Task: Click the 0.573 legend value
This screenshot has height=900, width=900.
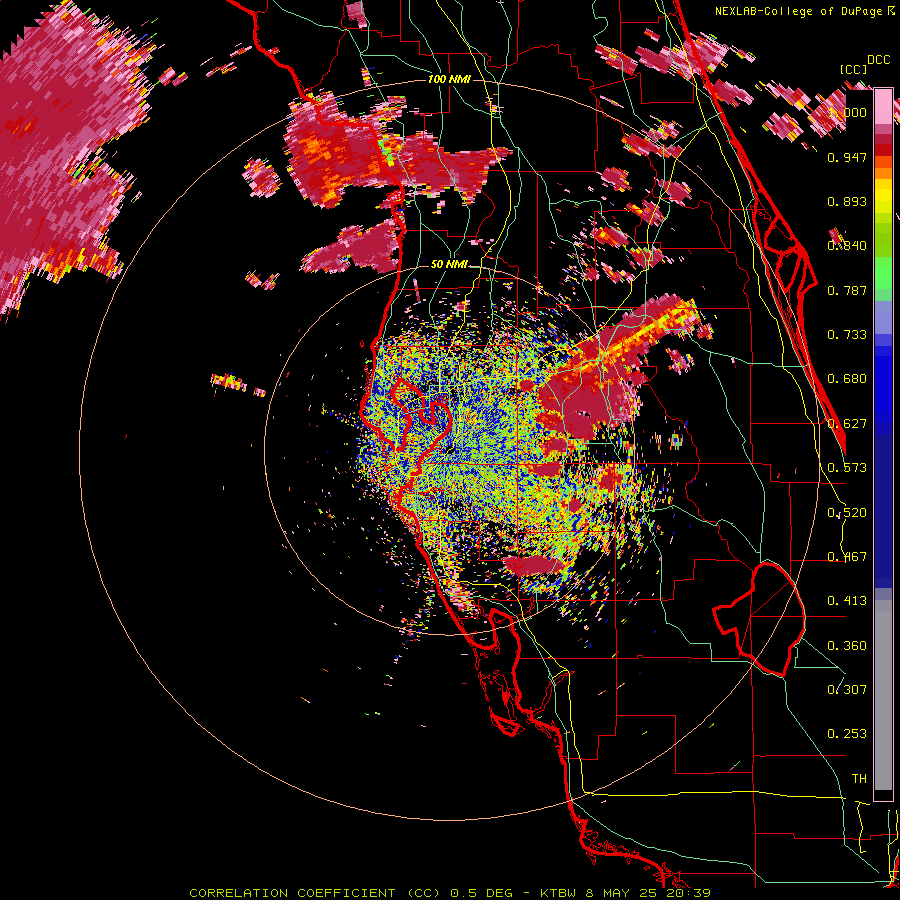Action: click(x=847, y=468)
